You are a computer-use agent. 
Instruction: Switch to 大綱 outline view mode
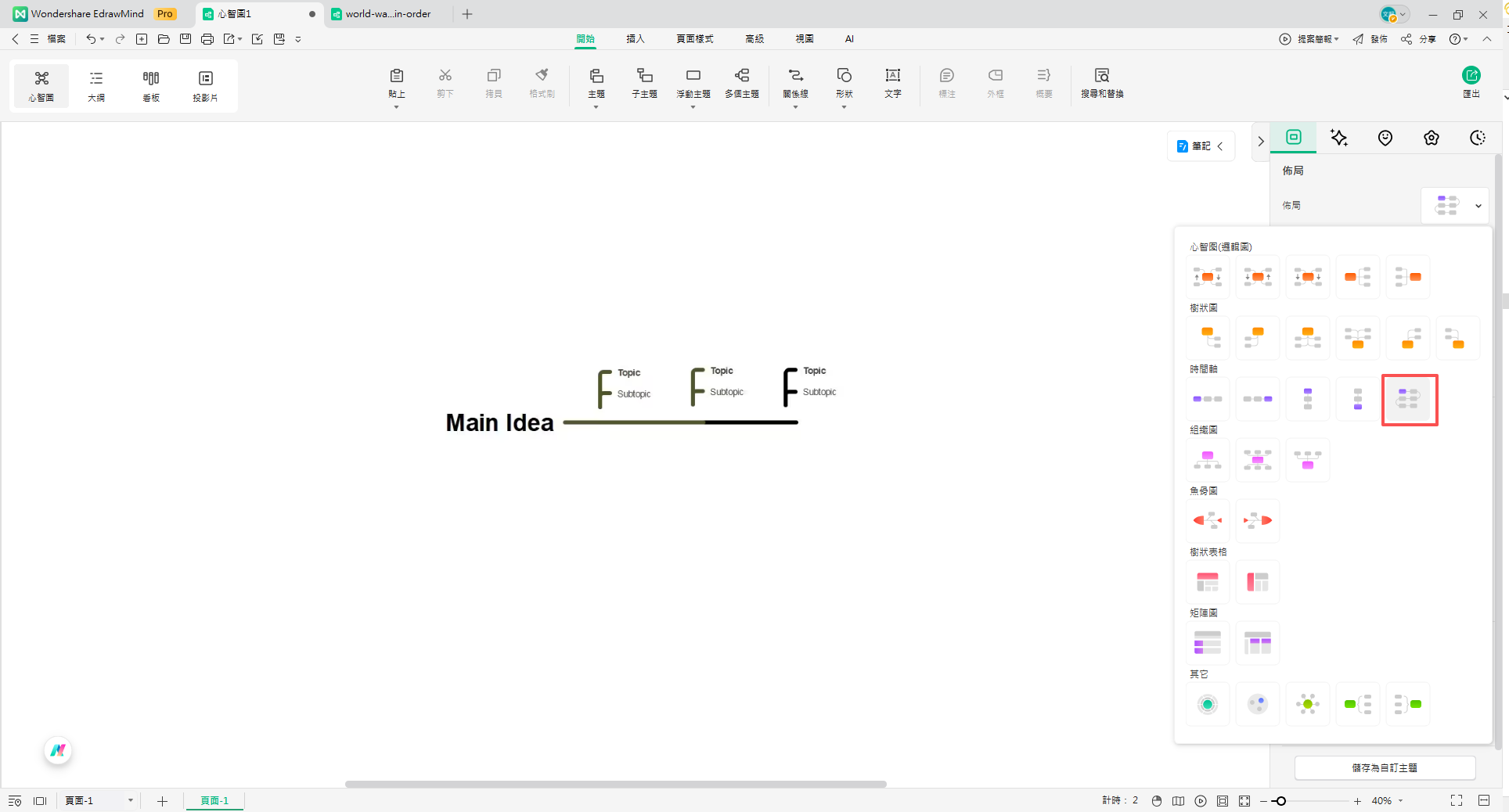96,85
